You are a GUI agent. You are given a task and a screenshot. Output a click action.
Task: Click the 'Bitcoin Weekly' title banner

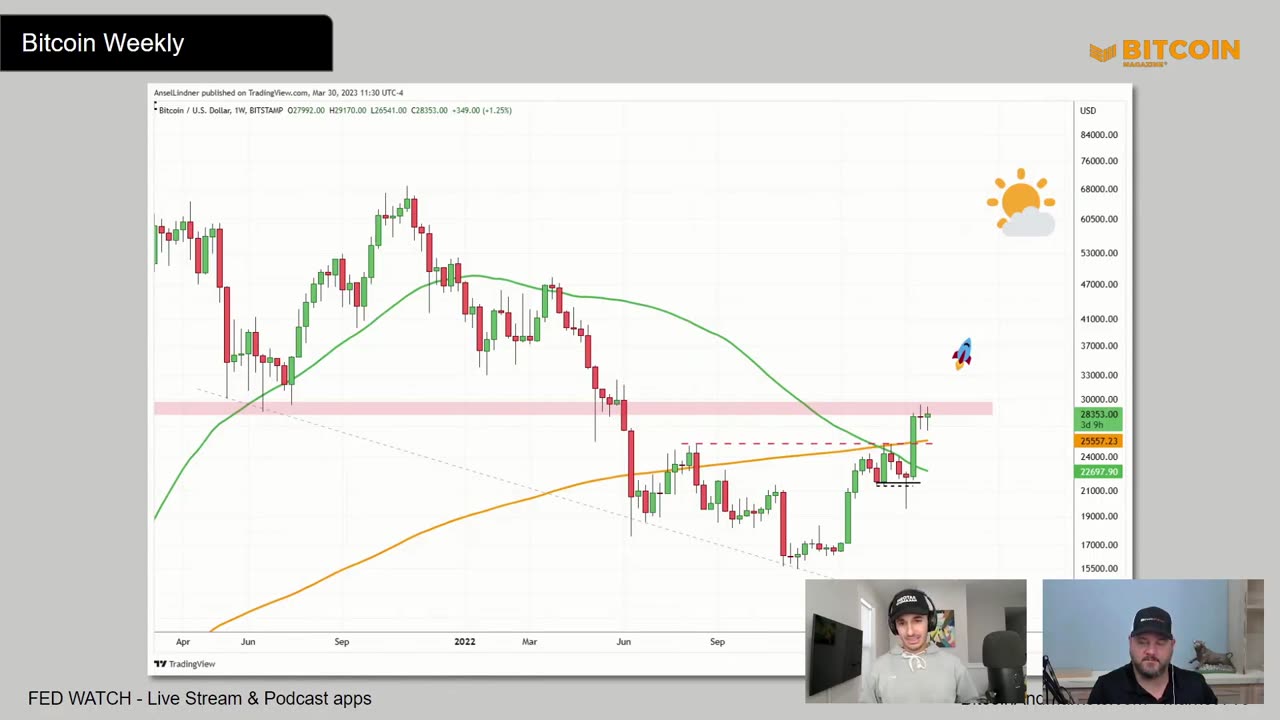(x=166, y=43)
